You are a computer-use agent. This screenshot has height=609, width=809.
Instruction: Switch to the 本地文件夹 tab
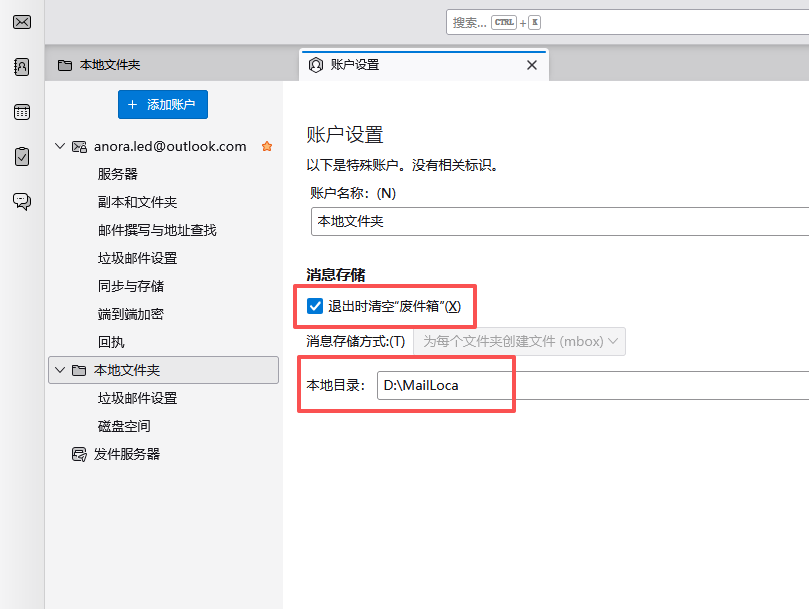[x=172, y=65]
